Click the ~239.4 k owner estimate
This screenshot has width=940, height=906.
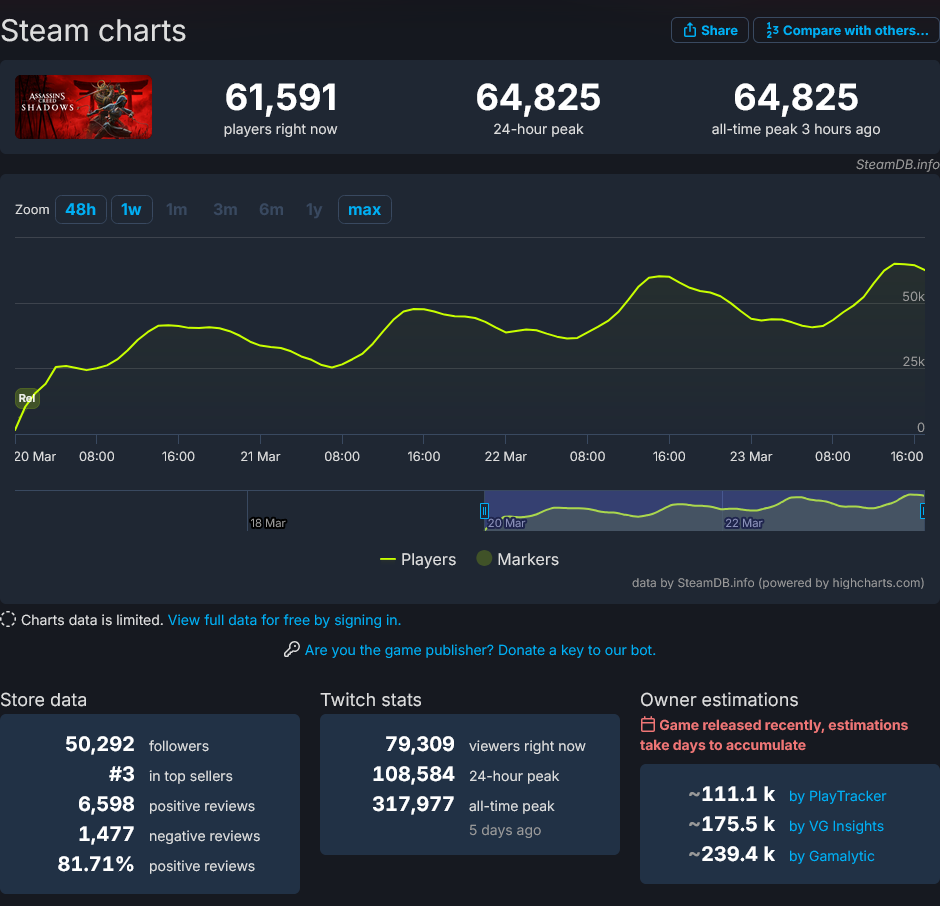tap(732, 854)
